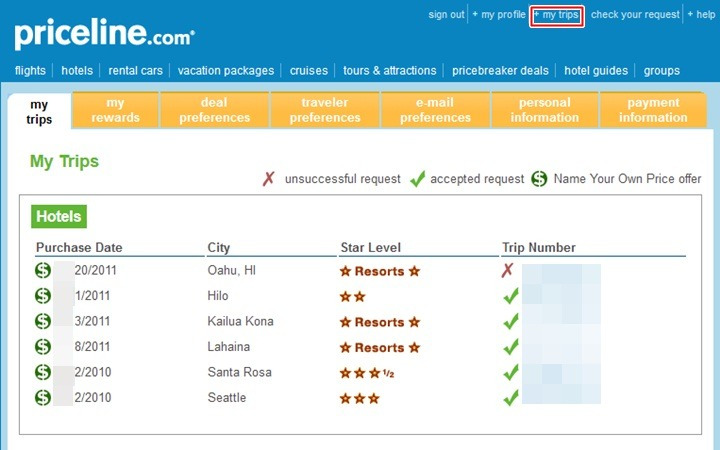Image resolution: width=720 pixels, height=450 pixels.
Task: Click the green checkmark in Santa Rosa row
Action: (511, 372)
